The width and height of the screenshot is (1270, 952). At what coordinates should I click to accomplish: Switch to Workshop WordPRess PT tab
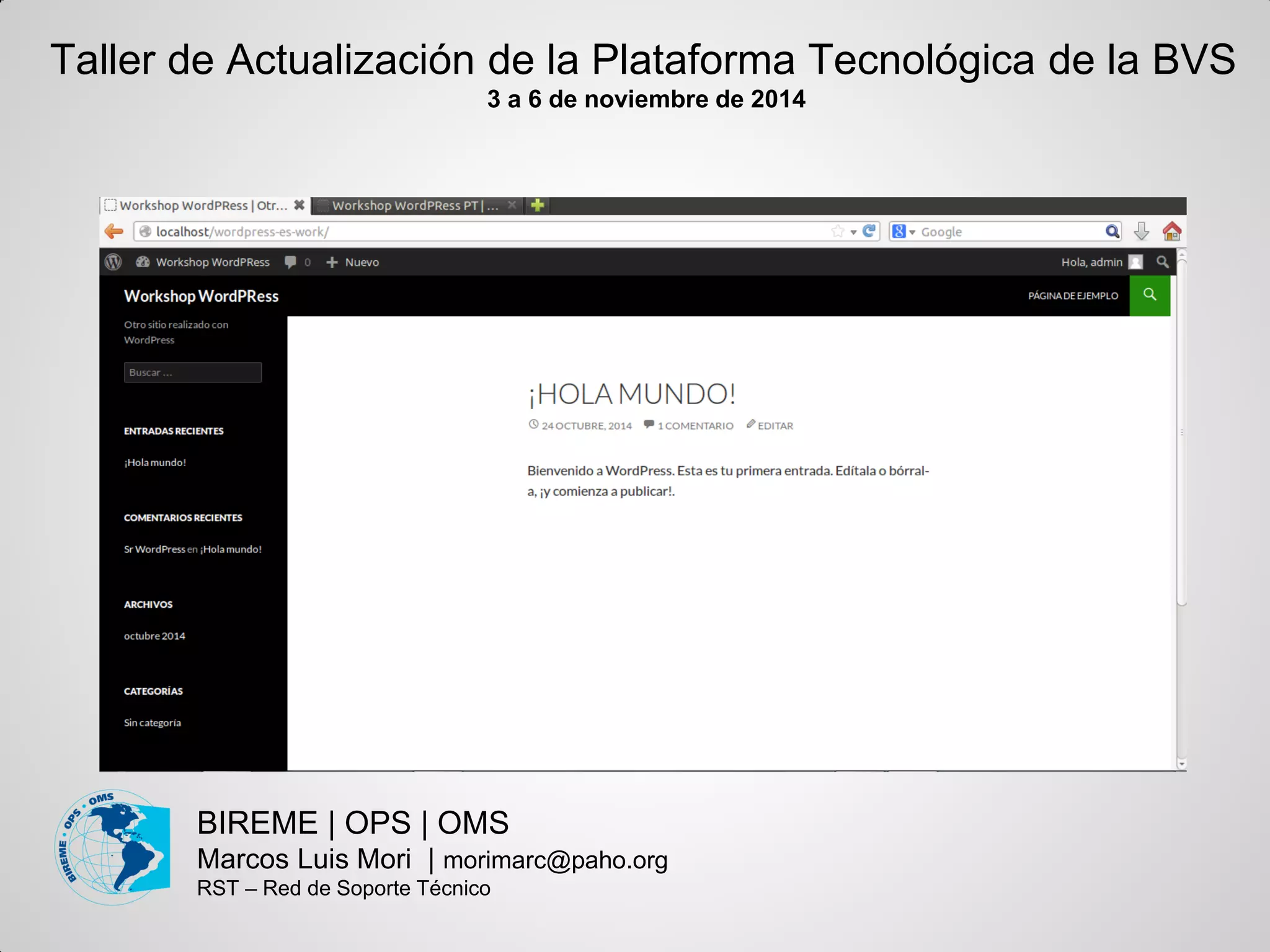414,206
